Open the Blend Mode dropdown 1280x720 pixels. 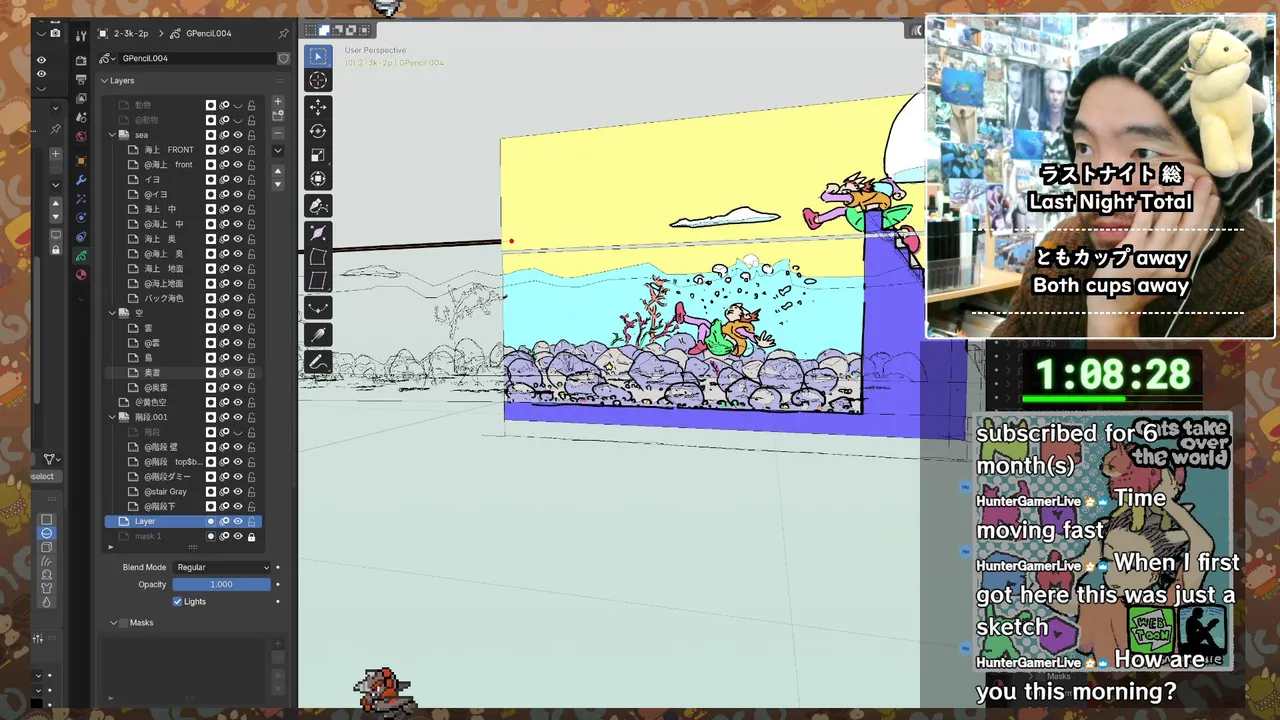pos(222,567)
